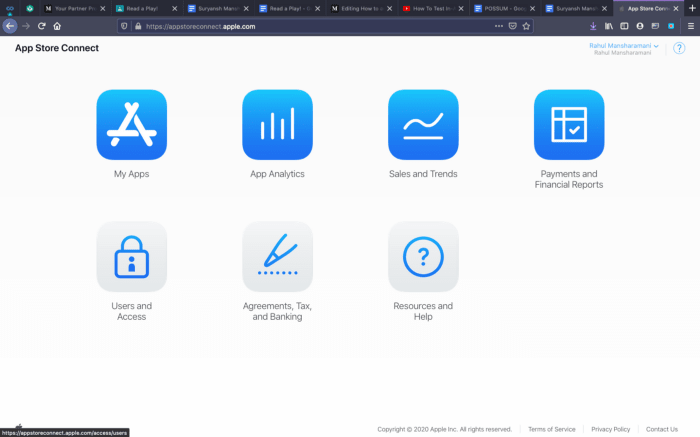Open the Users and Access padlock icon

(132, 257)
